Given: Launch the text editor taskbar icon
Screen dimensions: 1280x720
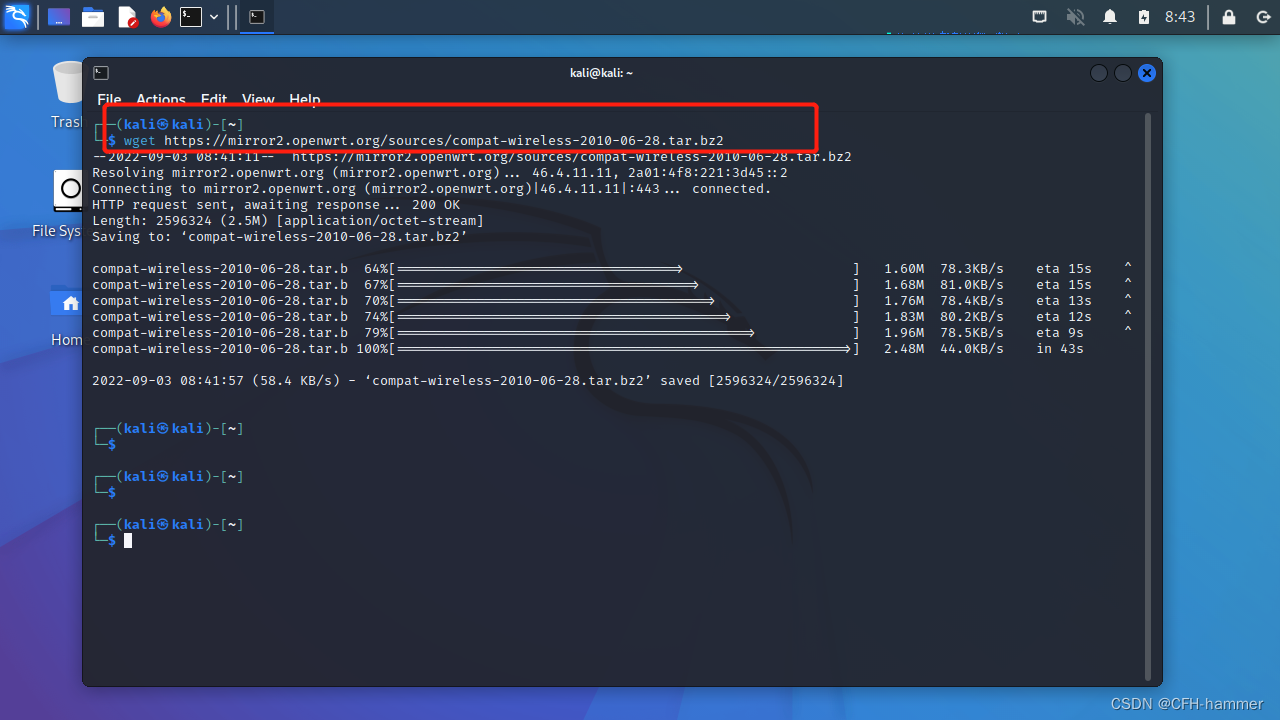Looking at the screenshot, I should (127, 16).
